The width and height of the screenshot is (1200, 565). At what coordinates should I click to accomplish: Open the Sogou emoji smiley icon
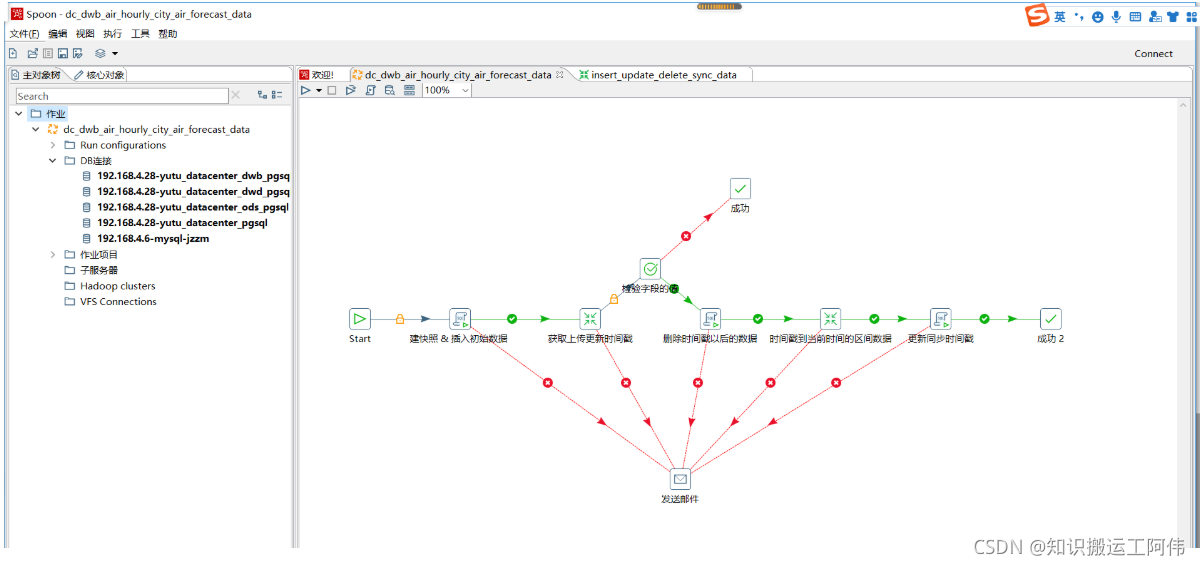click(1098, 17)
